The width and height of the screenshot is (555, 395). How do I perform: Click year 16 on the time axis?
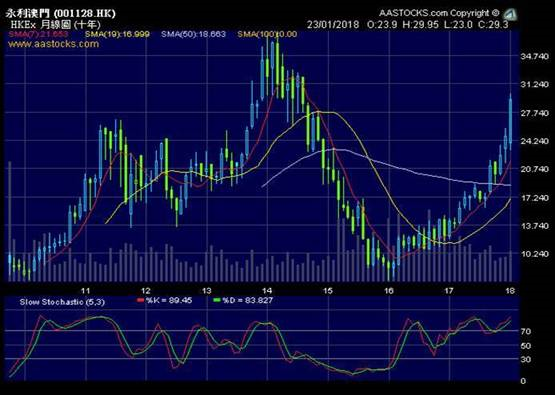click(x=389, y=291)
